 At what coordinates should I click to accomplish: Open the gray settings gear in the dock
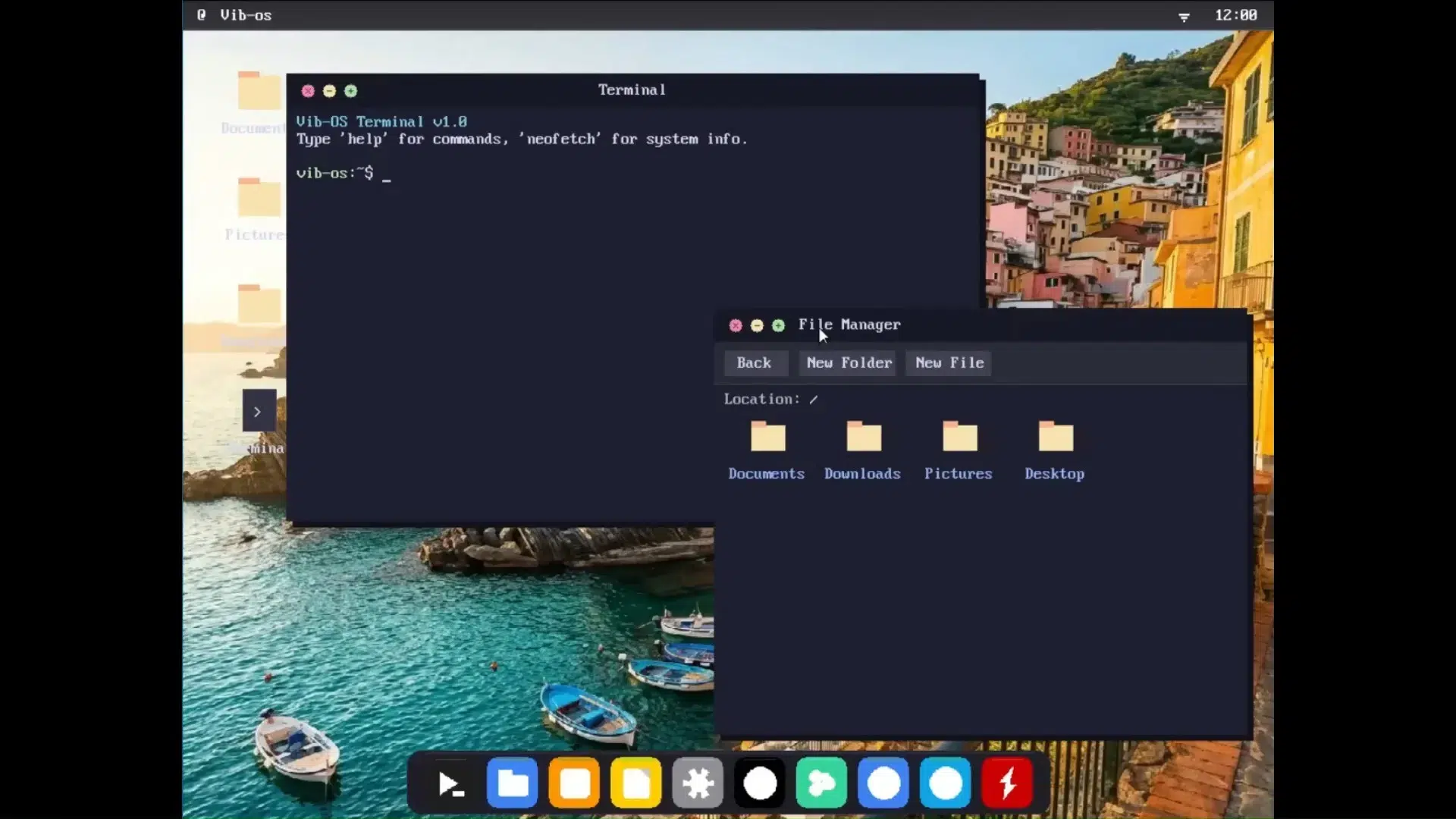(x=697, y=783)
